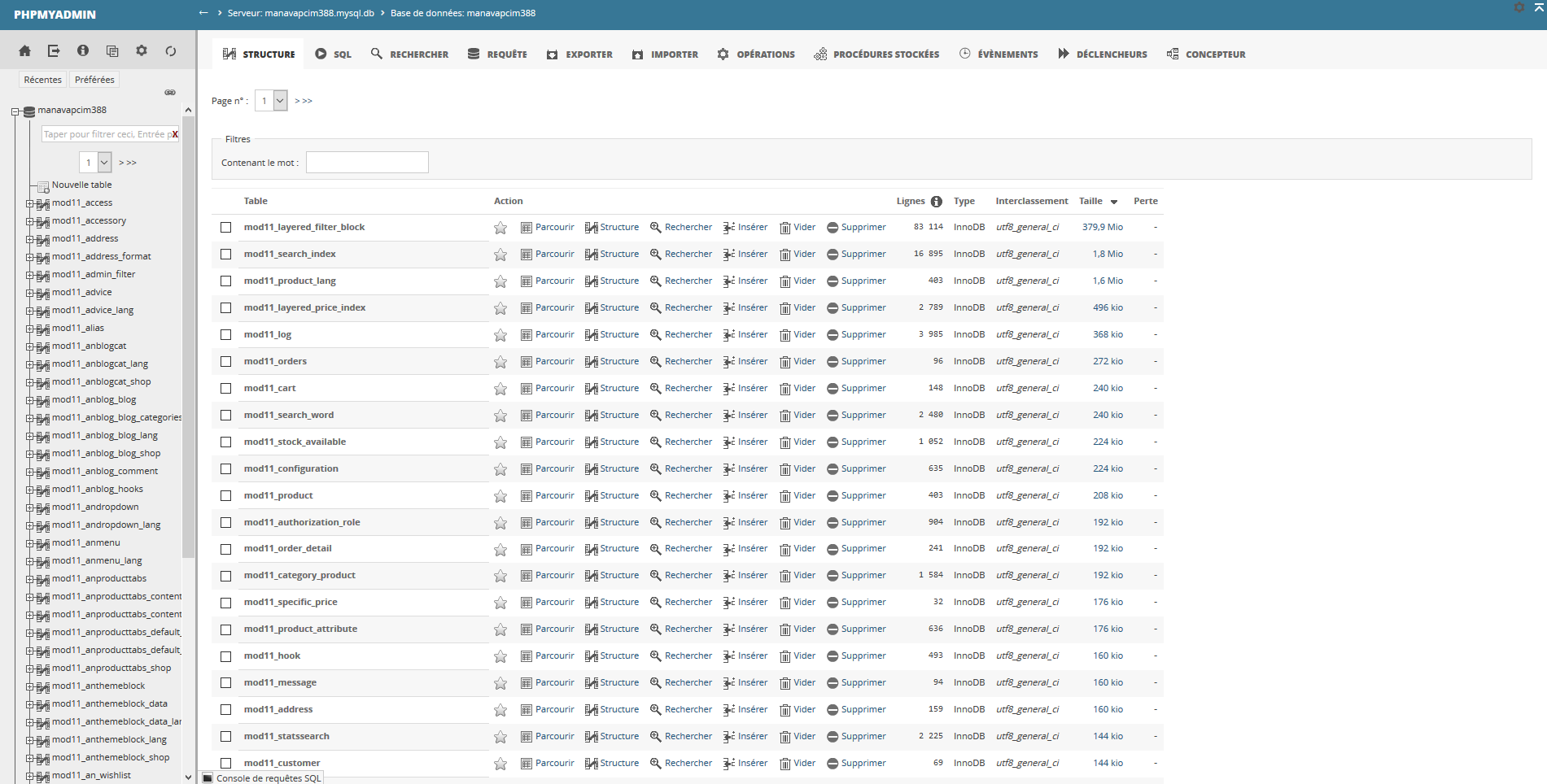The width and height of the screenshot is (1547, 784).
Task: Expand the mod11_access tree node
Action: 29,203
